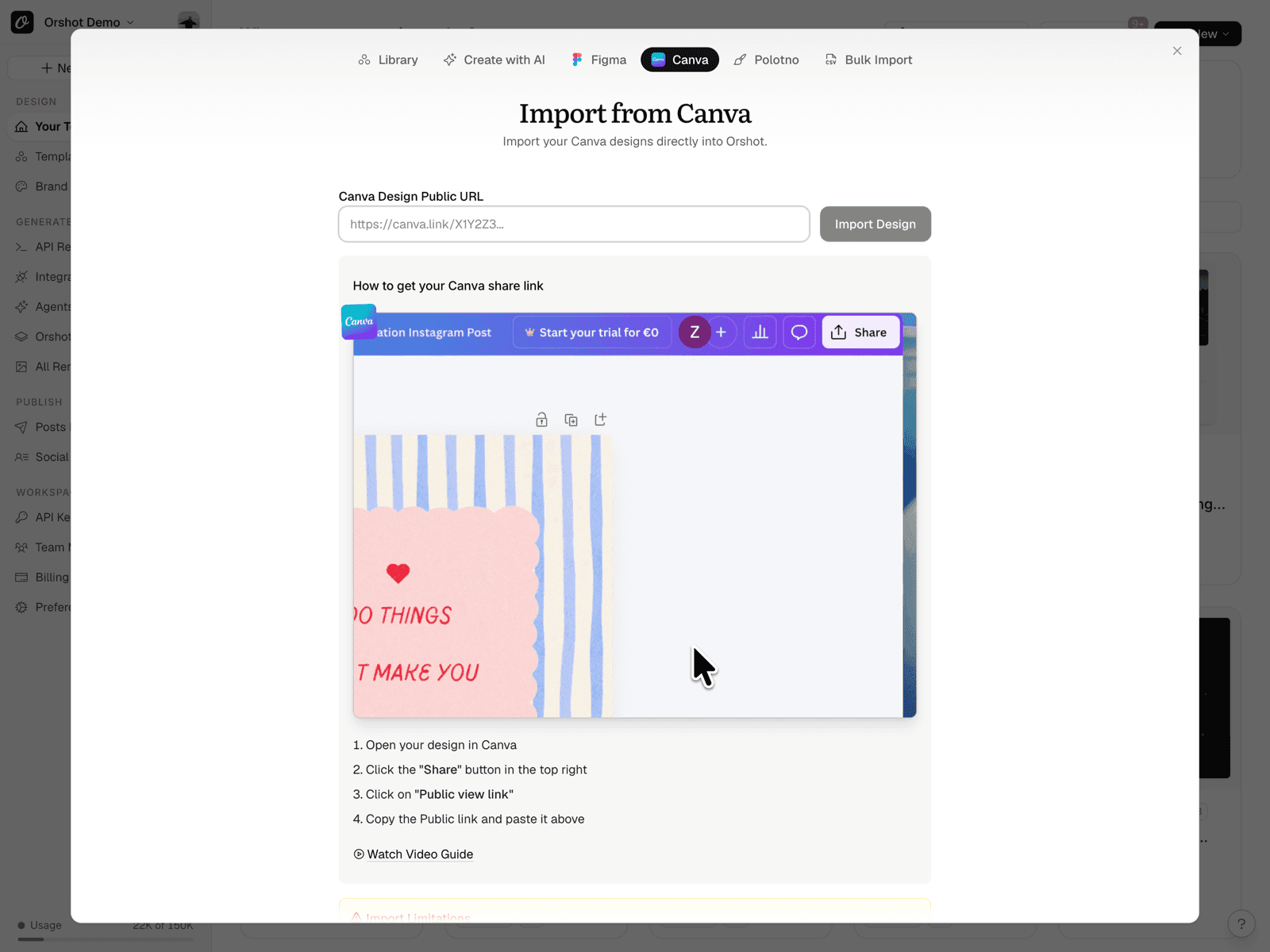The width and height of the screenshot is (1270, 952).
Task: Open Integrations in the sidebar
Action: click(43, 277)
